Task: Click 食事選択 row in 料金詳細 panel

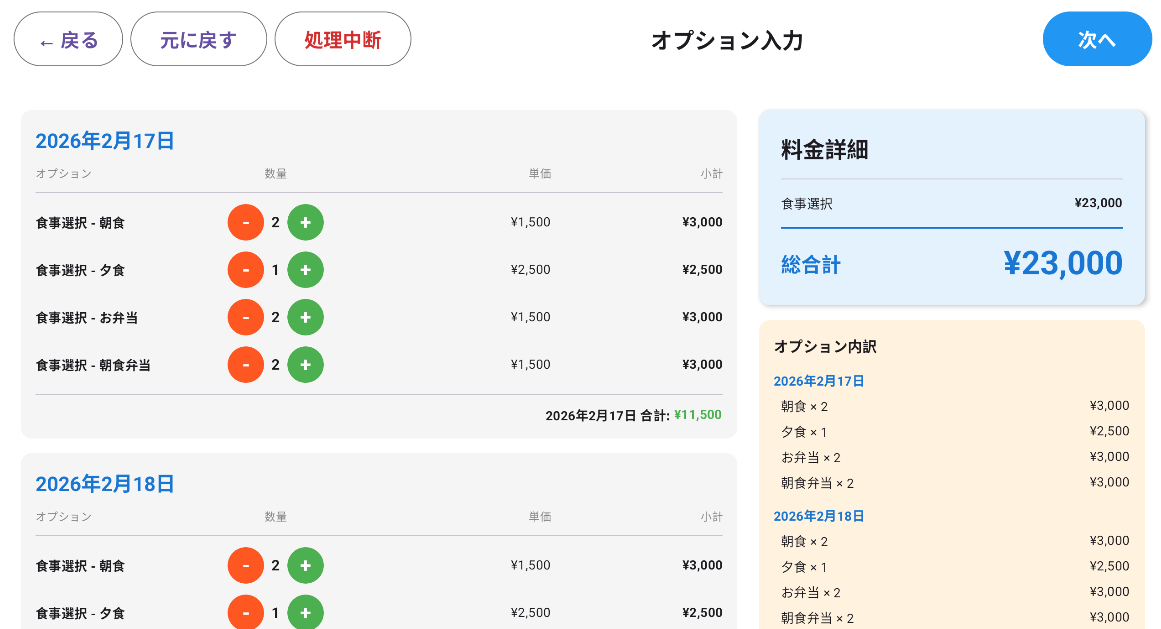Action: click(x=950, y=203)
